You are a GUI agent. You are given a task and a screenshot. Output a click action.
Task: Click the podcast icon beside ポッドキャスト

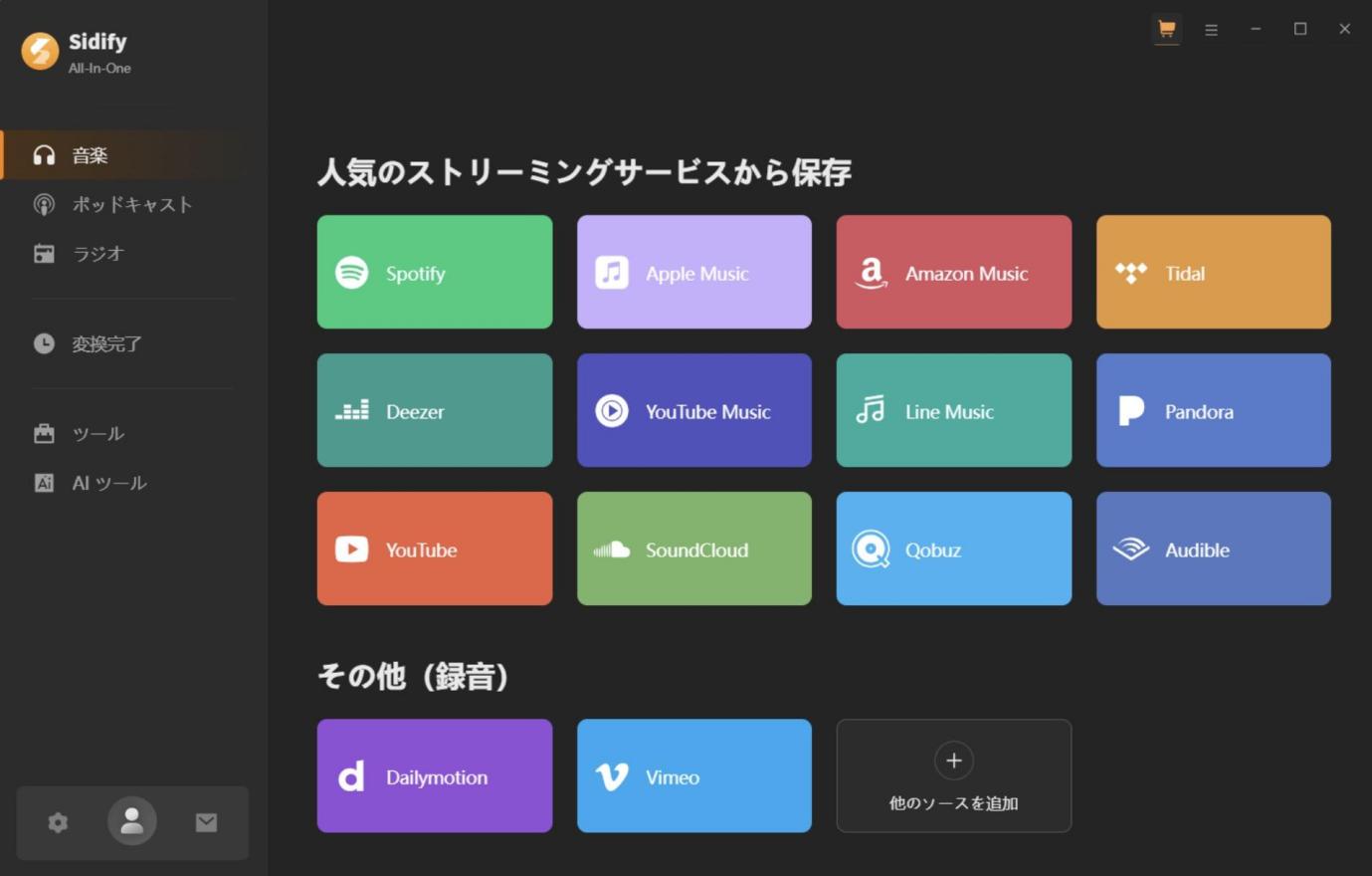coord(44,205)
